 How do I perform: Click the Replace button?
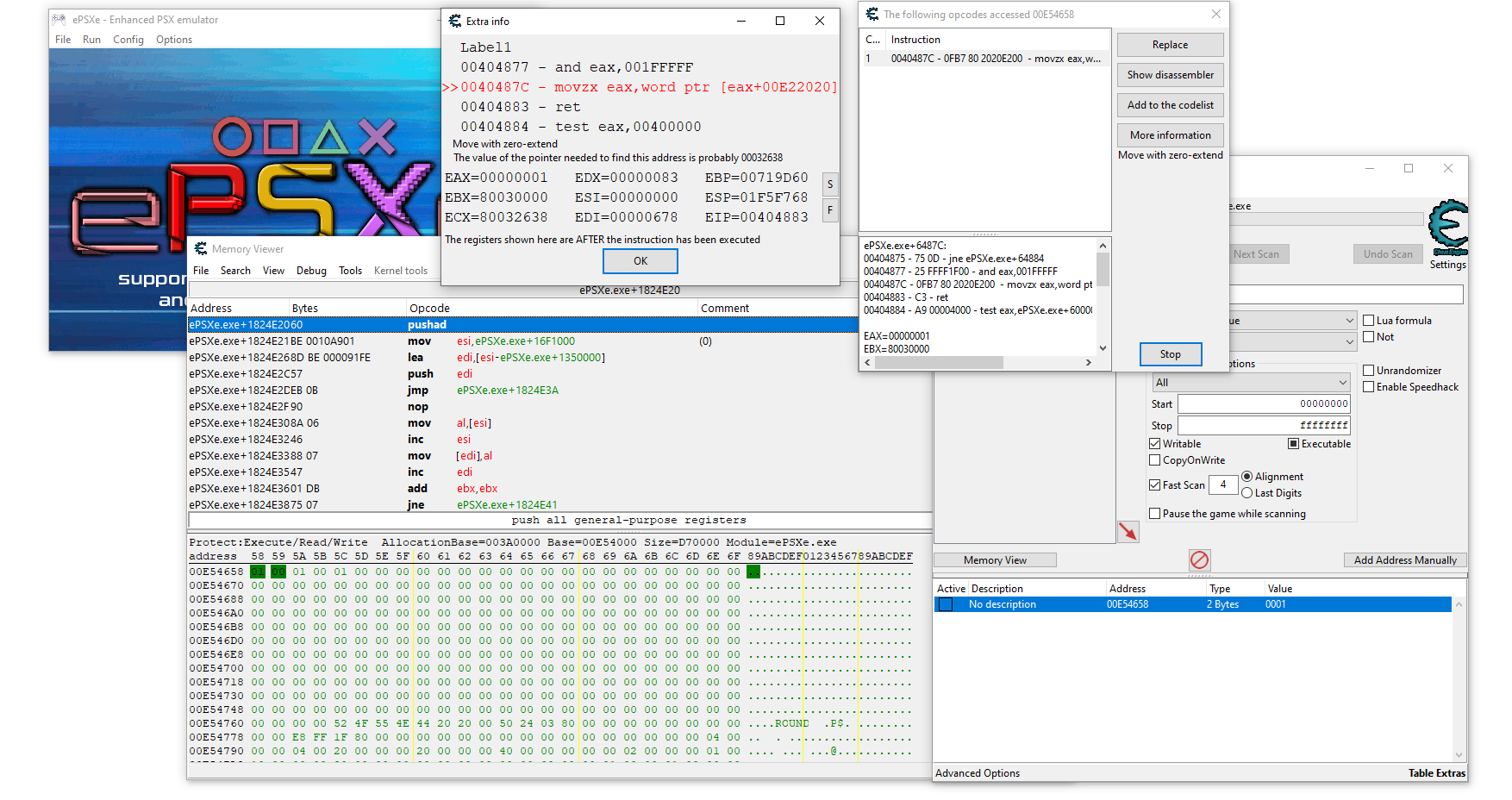click(1170, 44)
